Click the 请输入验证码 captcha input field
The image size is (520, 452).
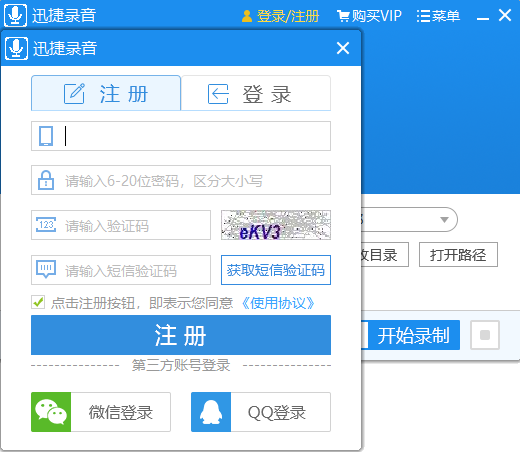[121, 225]
